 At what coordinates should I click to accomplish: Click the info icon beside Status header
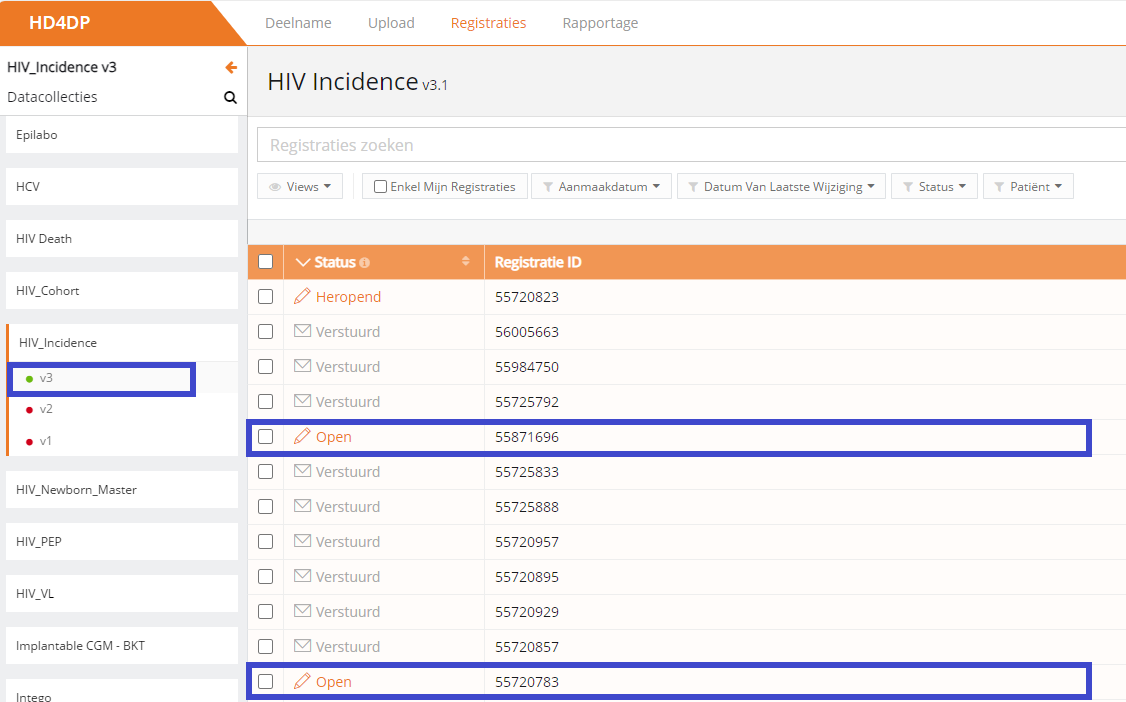coord(365,263)
